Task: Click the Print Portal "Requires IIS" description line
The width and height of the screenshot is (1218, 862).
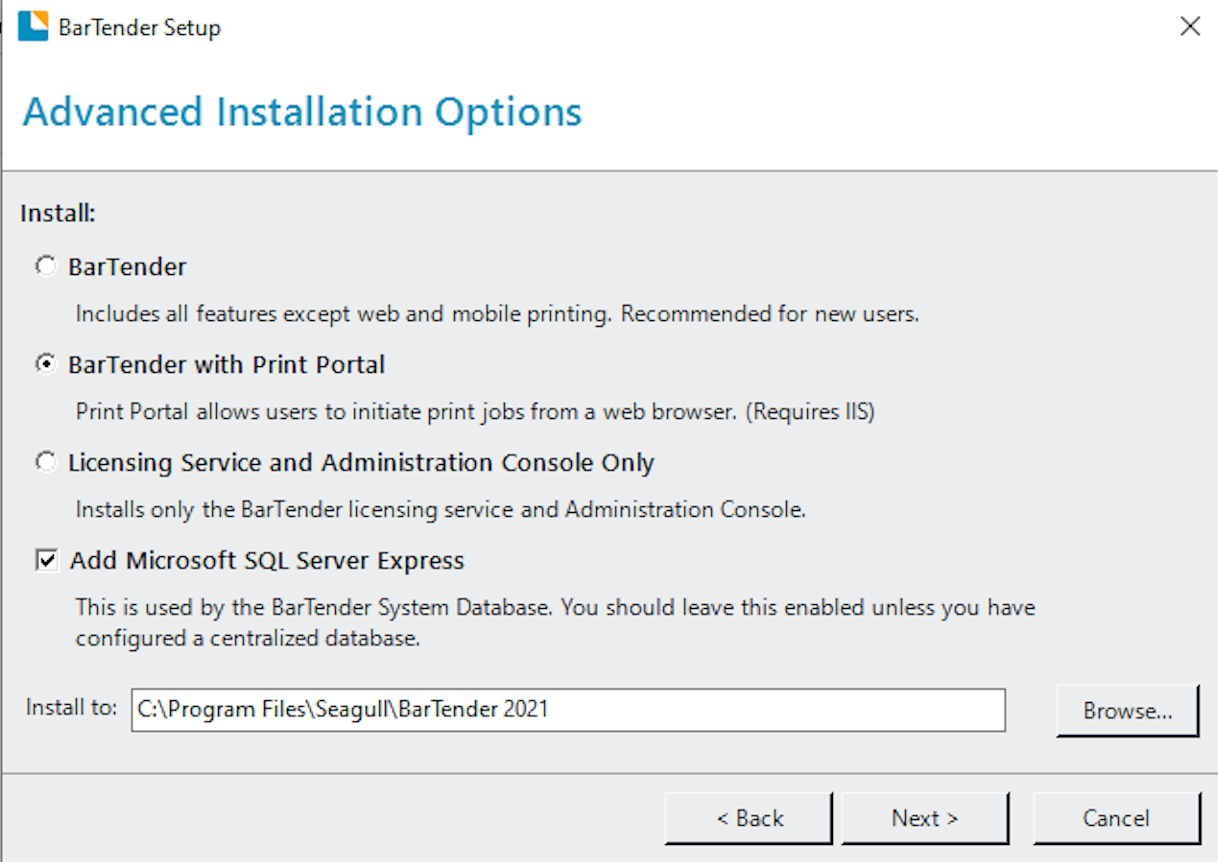Action: click(475, 412)
